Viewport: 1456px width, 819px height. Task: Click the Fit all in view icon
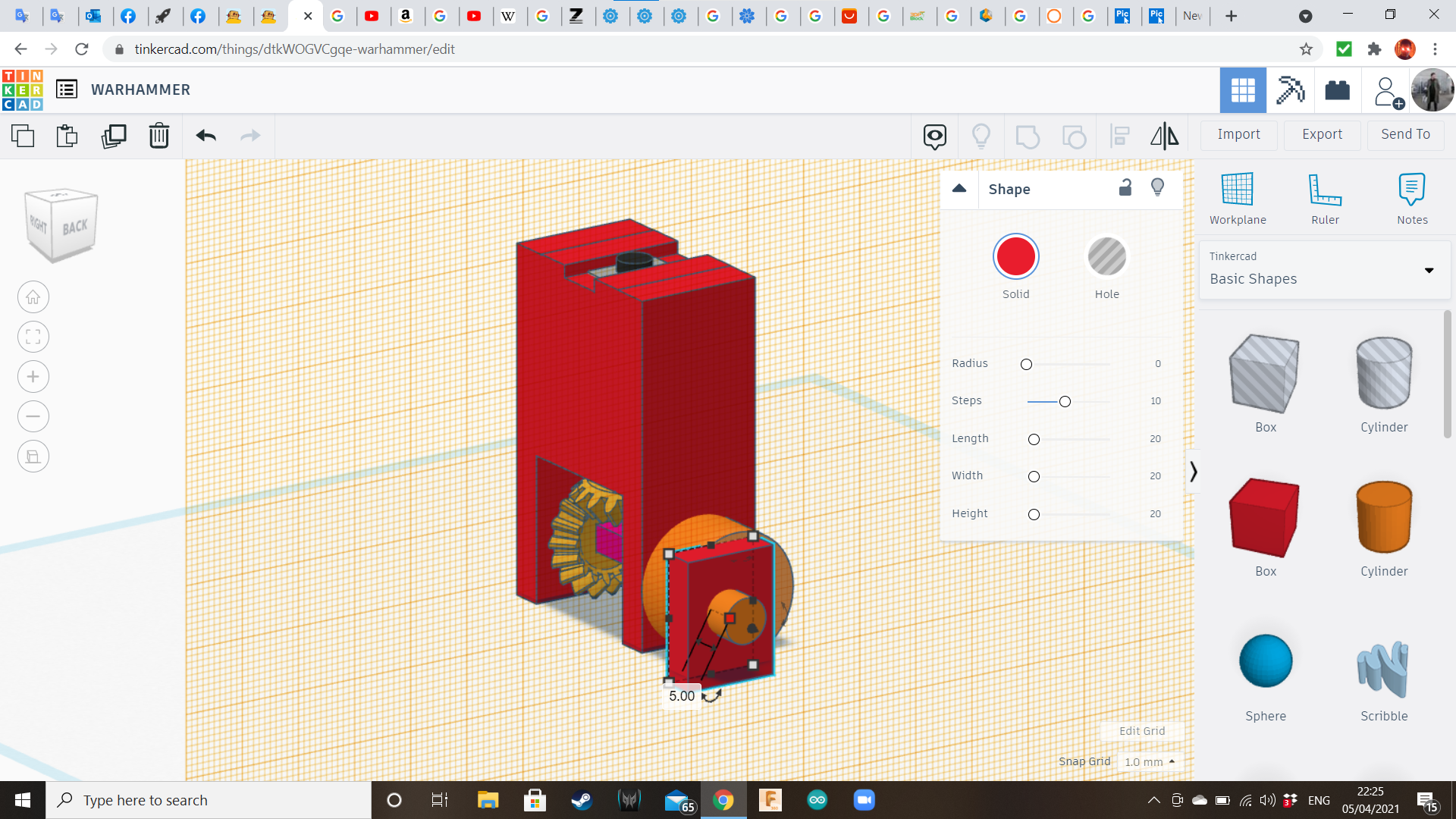[33, 337]
